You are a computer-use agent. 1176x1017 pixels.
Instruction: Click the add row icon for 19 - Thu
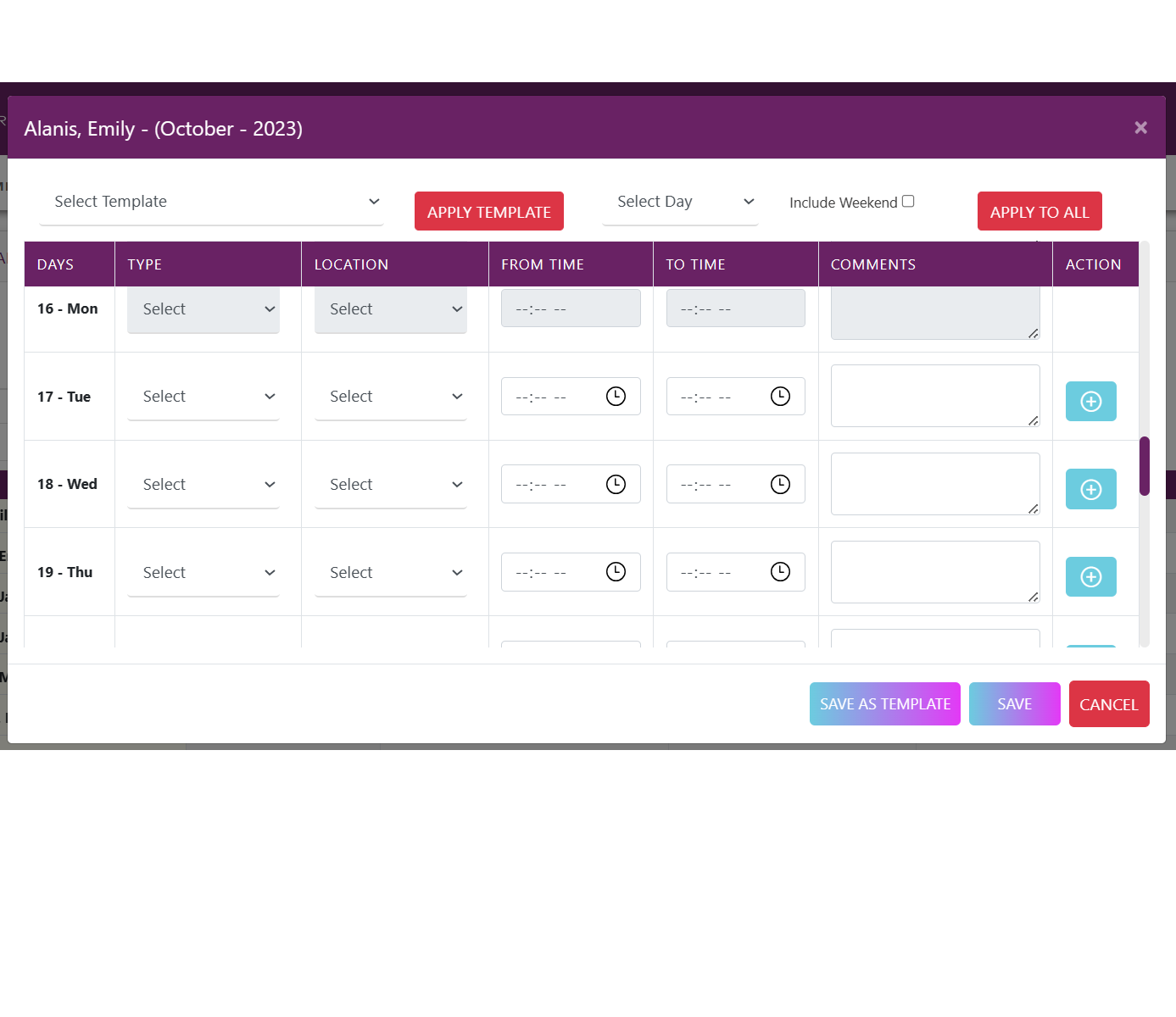pos(1090,577)
